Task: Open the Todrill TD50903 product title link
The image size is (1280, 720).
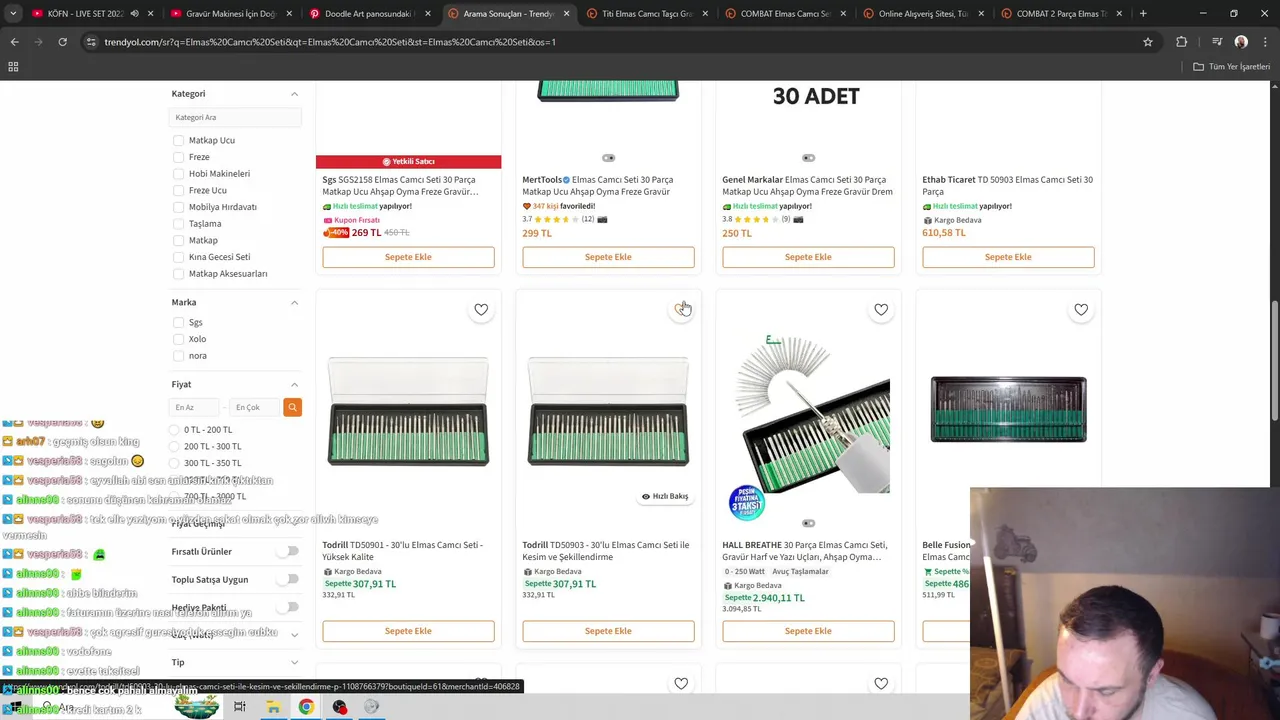Action: click(606, 551)
